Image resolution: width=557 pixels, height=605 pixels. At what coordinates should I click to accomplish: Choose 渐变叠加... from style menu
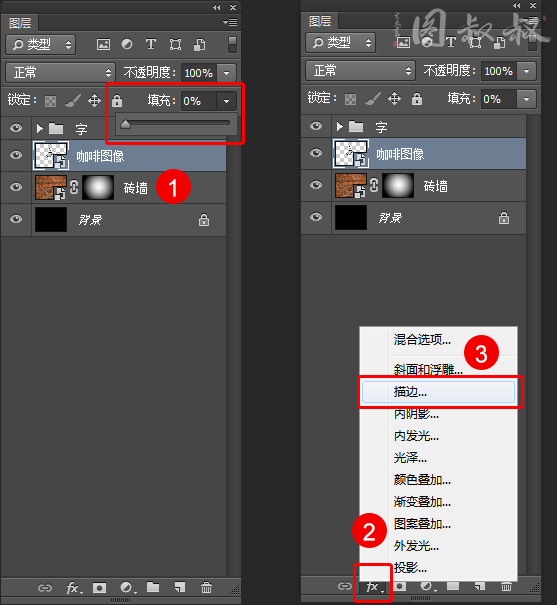[422, 502]
